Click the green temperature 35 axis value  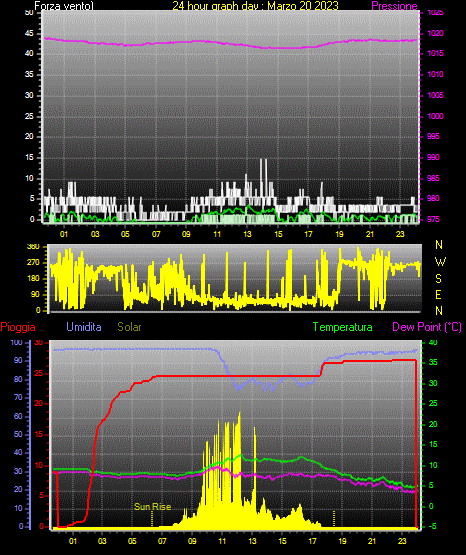pos(433,362)
